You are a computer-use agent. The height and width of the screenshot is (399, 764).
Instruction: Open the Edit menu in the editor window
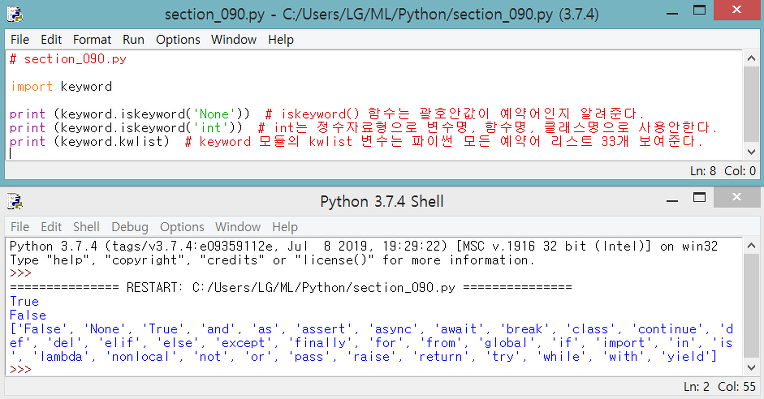click(x=51, y=39)
